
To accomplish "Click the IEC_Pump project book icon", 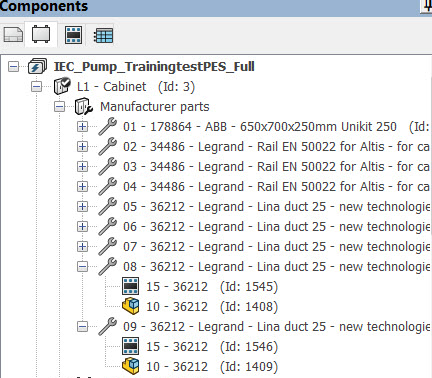I will click(x=37, y=67).
